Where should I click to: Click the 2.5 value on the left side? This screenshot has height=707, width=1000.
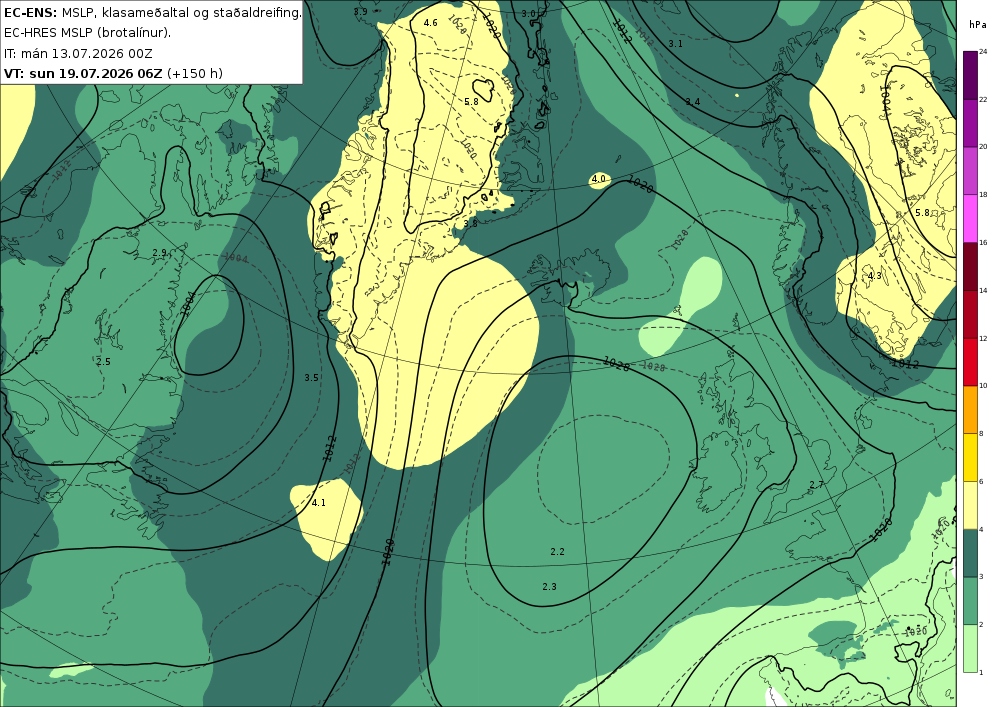pyautogui.click(x=103, y=361)
